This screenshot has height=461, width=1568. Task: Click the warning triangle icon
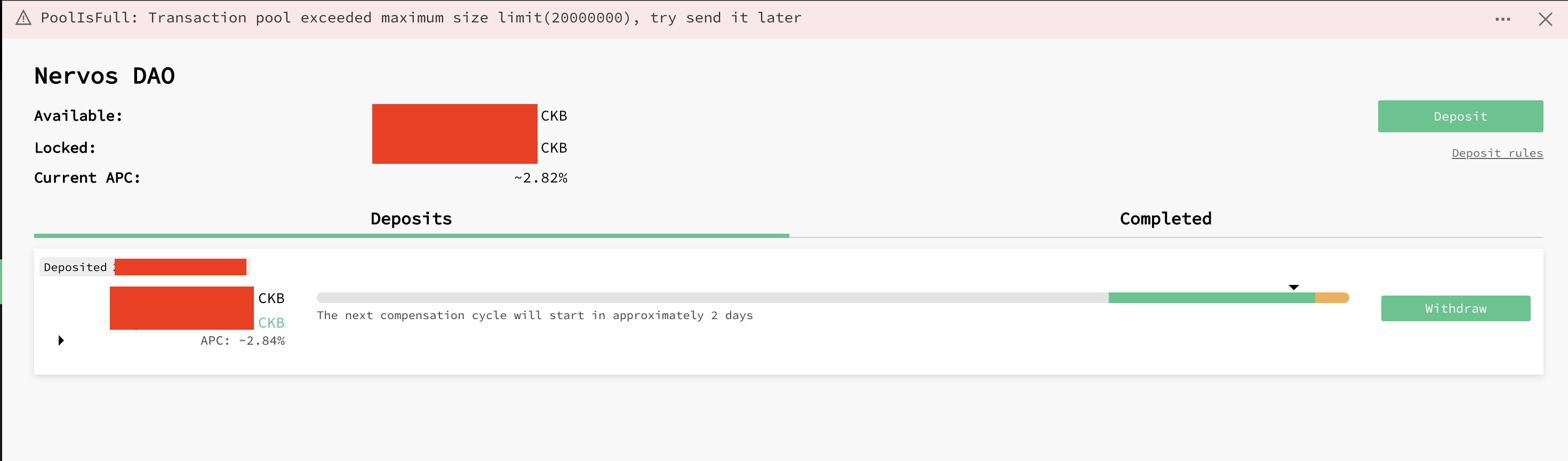(x=22, y=19)
